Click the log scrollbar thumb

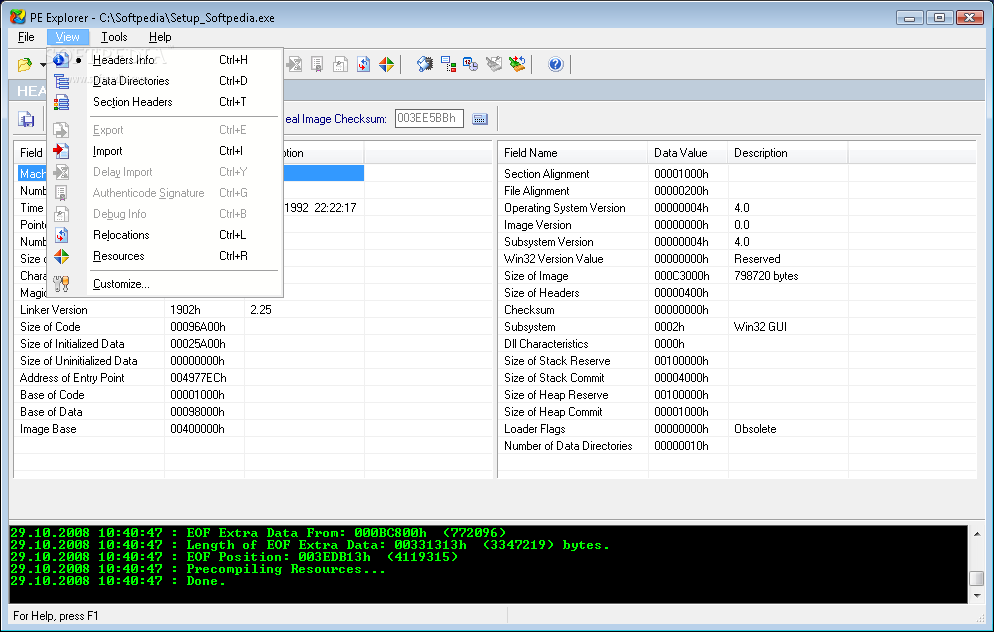point(977,579)
